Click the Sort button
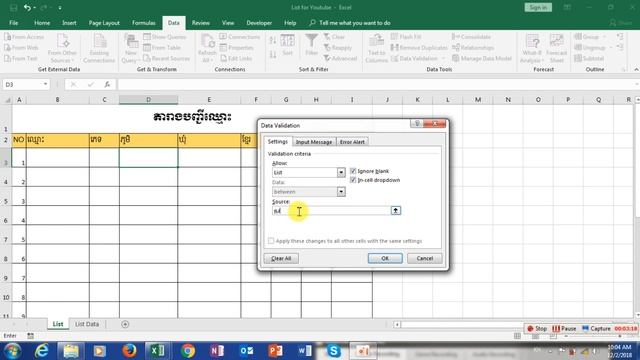The width and height of the screenshot is (640, 360). [x=287, y=45]
